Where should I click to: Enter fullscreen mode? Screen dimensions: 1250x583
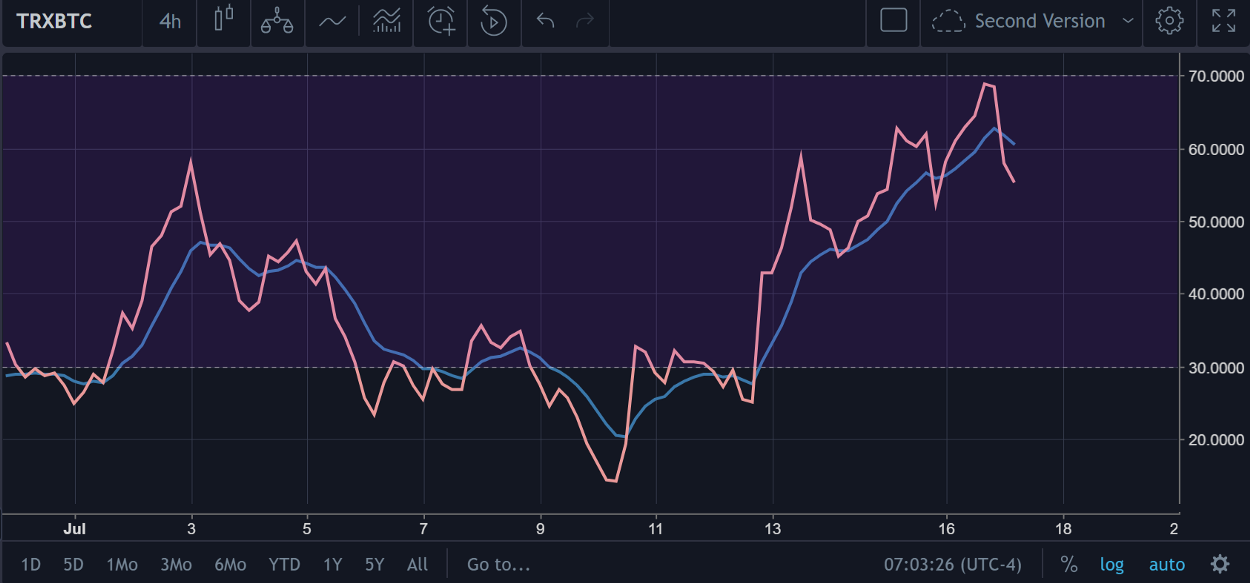point(1223,20)
